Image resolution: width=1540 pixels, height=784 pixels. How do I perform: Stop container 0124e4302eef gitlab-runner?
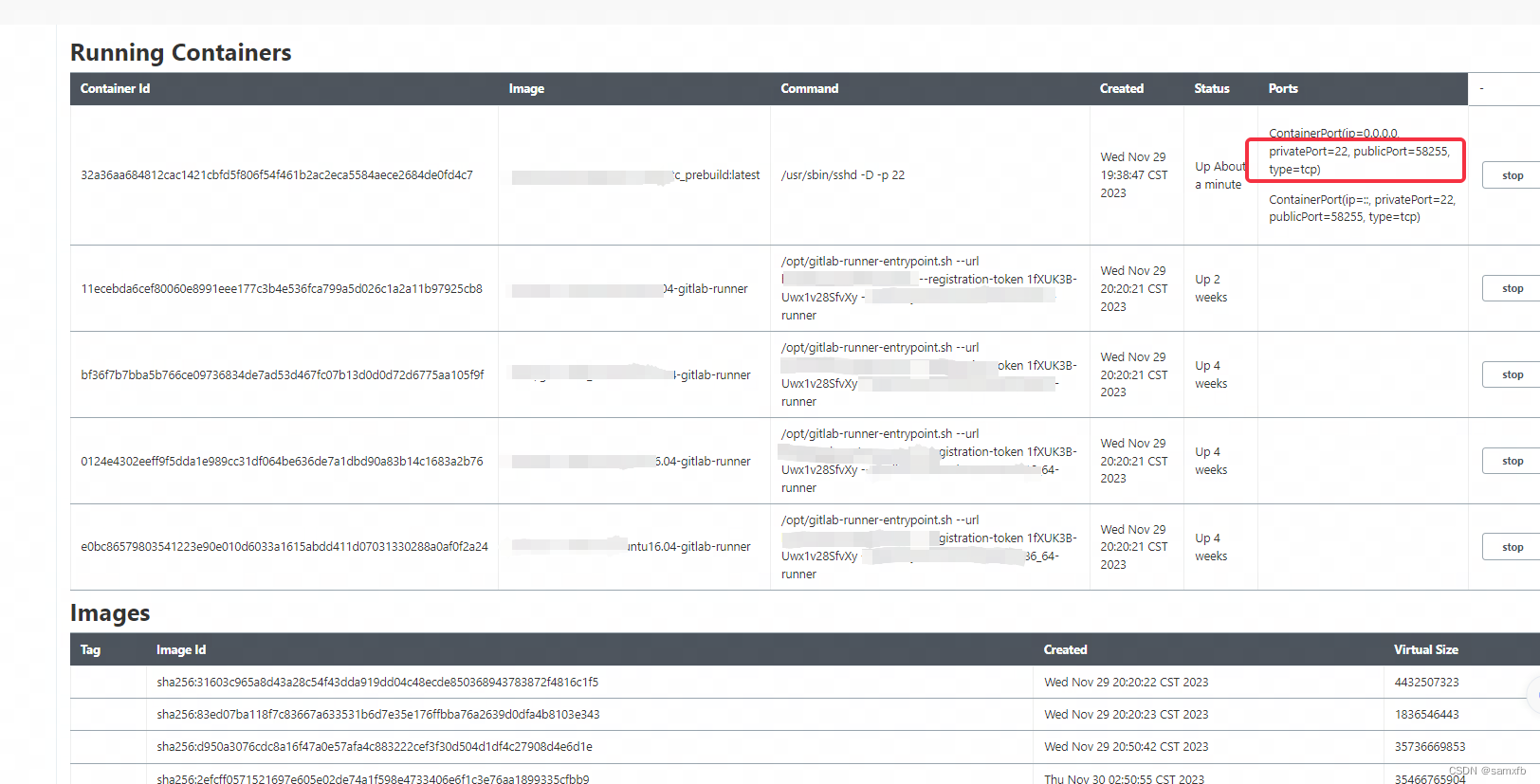[x=1512, y=461]
